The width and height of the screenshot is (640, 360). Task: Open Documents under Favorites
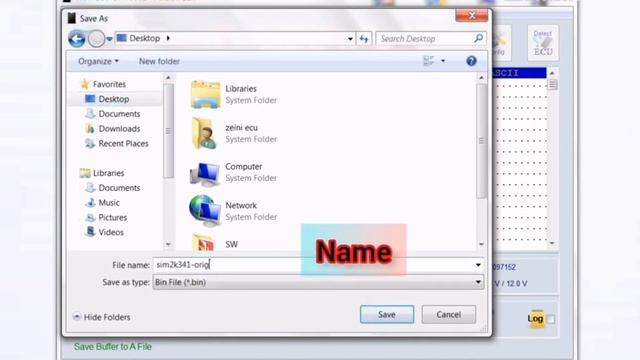point(119,113)
